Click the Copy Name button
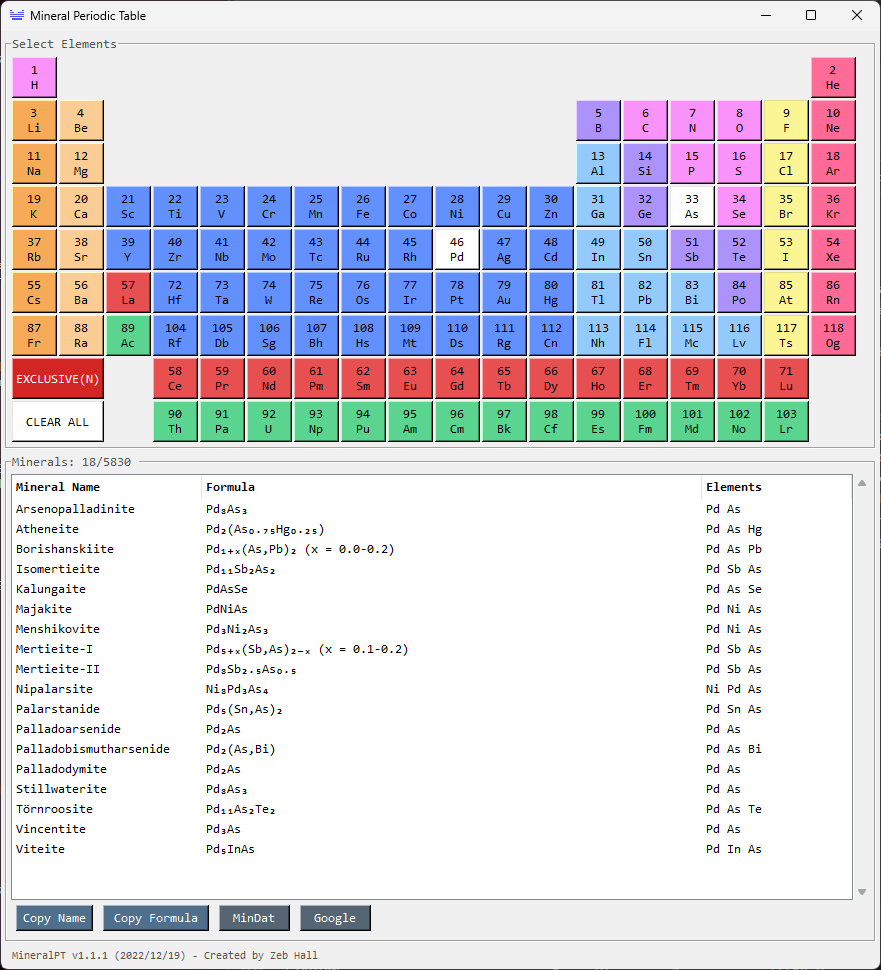Image resolution: width=881 pixels, height=970 pixels. click(x=54, y=917)
